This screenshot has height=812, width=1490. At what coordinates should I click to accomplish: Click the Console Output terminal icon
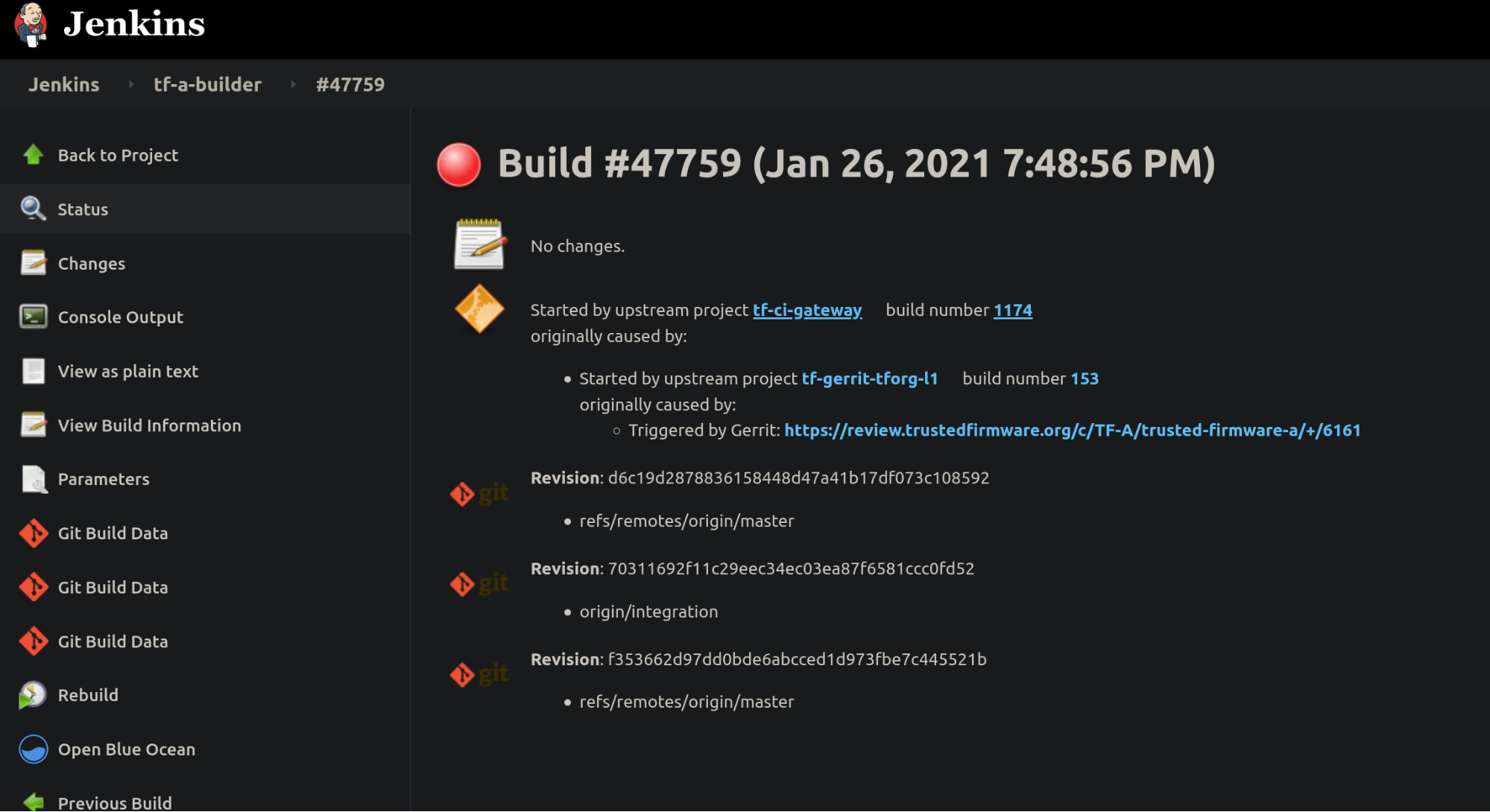point(33,317)
